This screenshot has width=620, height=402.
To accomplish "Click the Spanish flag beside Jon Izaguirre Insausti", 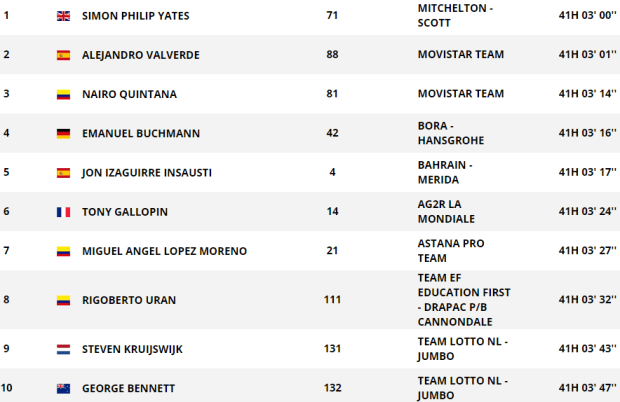I will [64, 172].
